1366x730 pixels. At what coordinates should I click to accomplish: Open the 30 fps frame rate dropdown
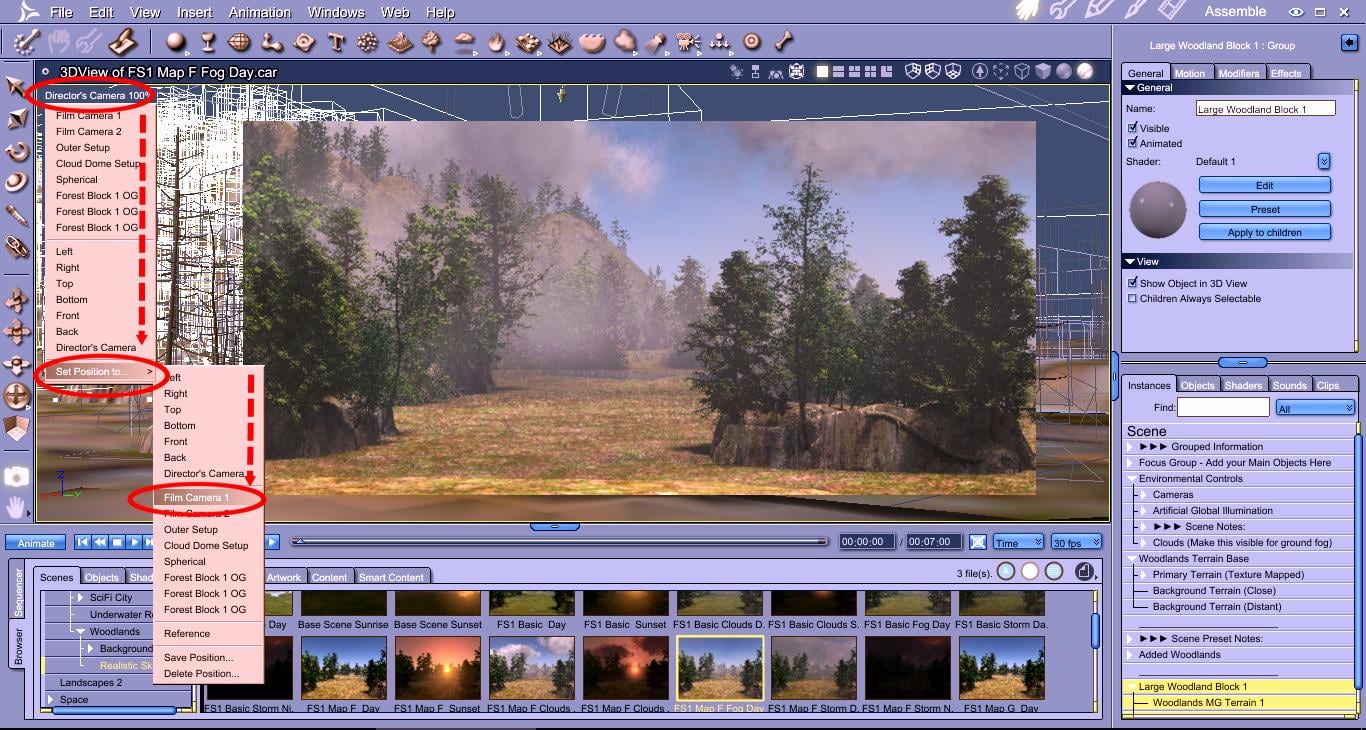pyautogui.click(x=1076, y=542)
